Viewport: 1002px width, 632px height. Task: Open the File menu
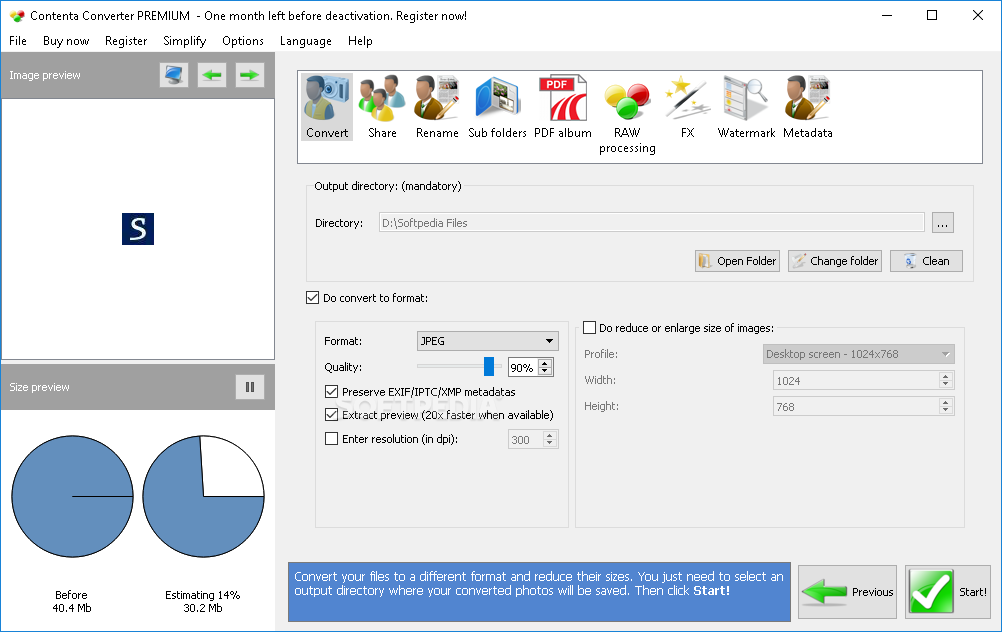click(18, 41)
